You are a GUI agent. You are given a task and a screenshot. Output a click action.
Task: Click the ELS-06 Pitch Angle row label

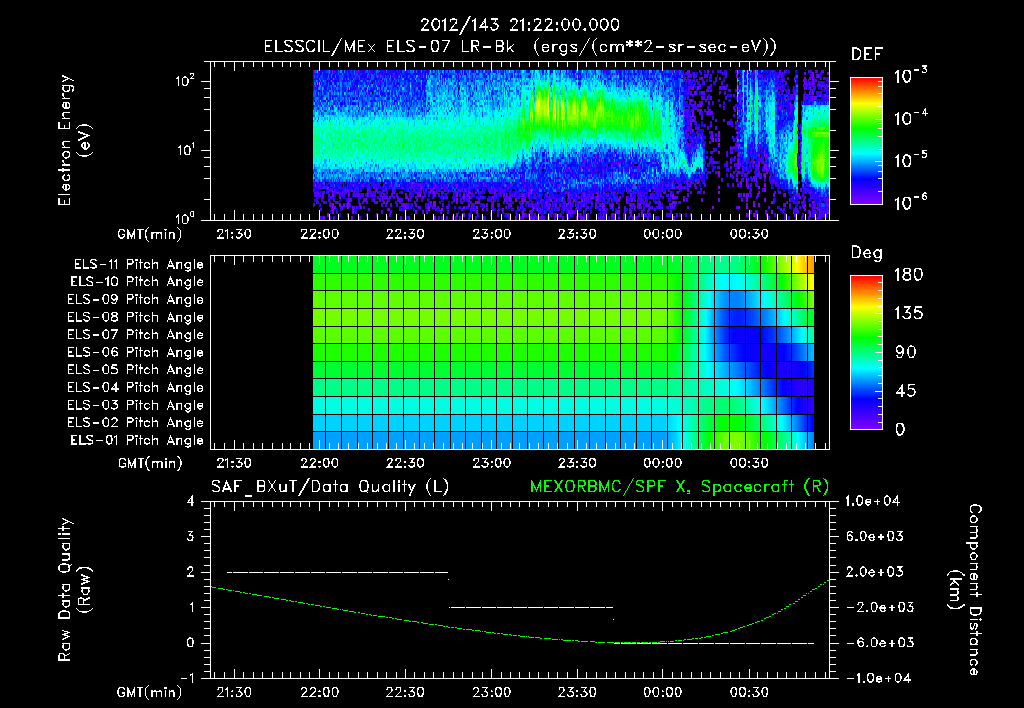(136, 352)
